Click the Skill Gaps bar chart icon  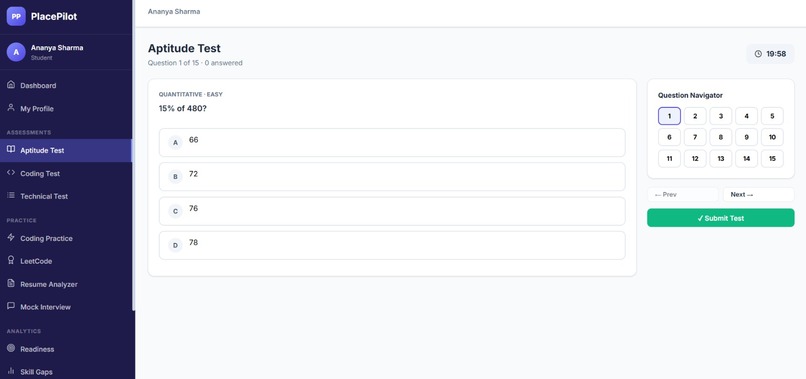(x=11, y=371)
